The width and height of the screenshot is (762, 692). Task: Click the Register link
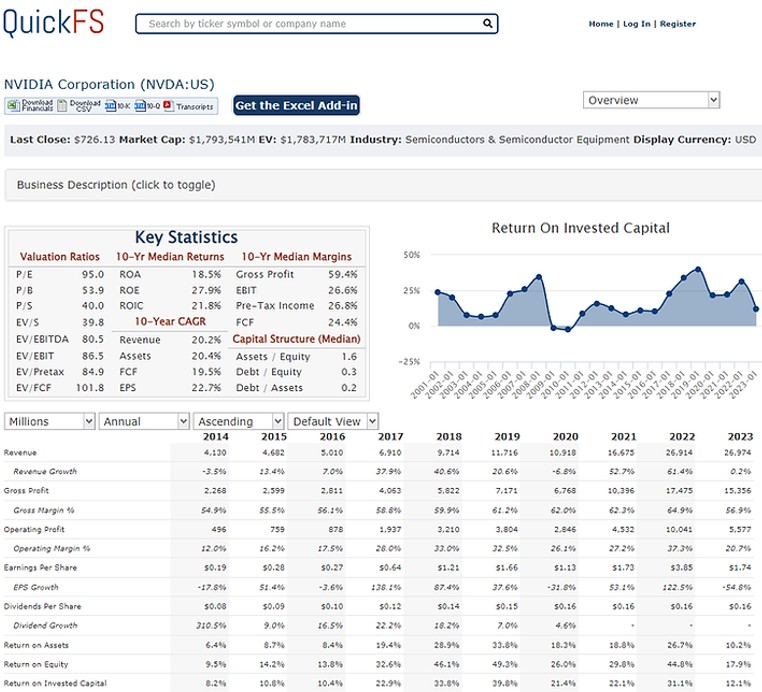point(677,24)
